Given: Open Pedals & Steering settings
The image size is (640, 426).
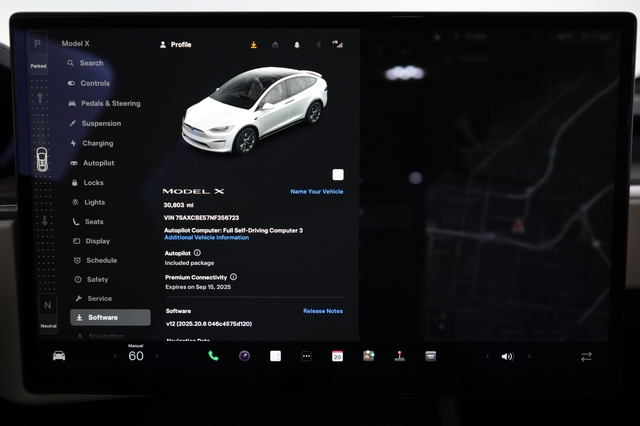Looking at the screenshot, I should click(104, 103).
